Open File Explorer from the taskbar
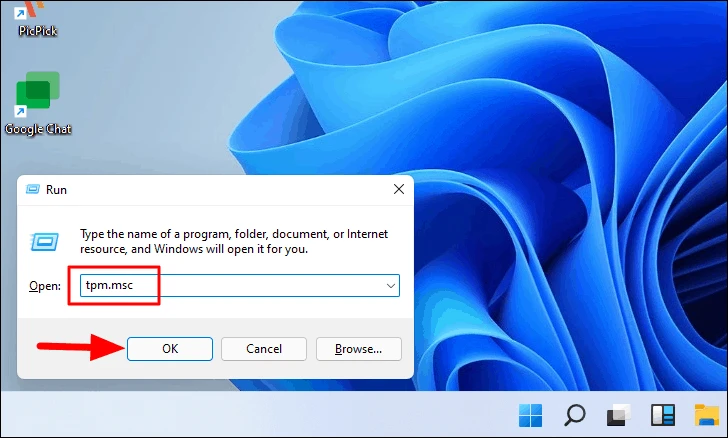Image resolution: width=728 pixels, height=438 pixels. point(707,415)
